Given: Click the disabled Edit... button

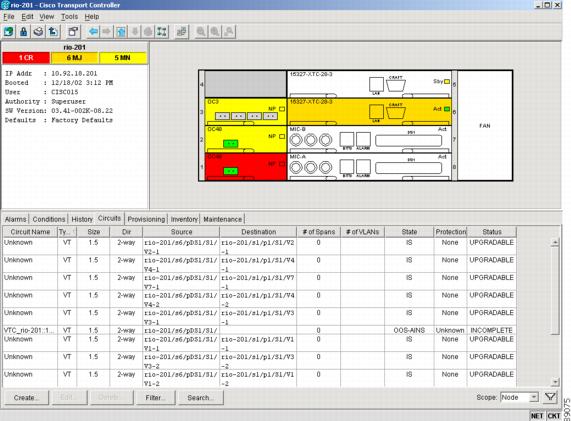Looking at the screenshot, I should click(x=70, y=397).
